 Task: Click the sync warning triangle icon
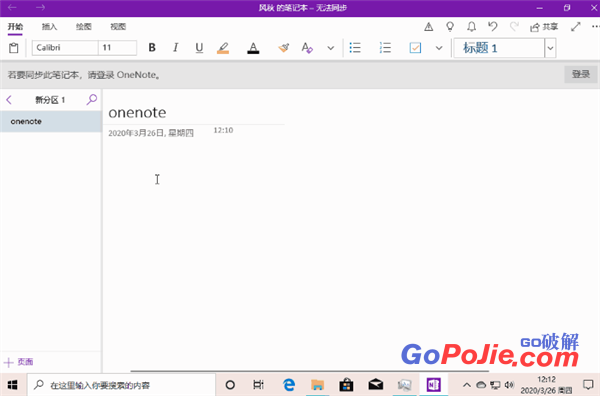pos(429,27)
